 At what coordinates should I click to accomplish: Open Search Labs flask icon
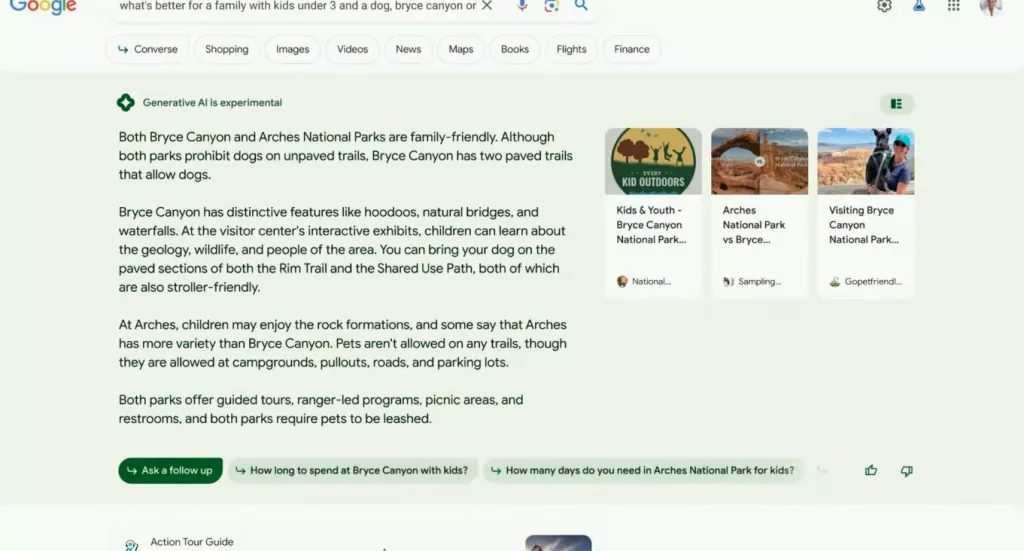coord(919,6)
